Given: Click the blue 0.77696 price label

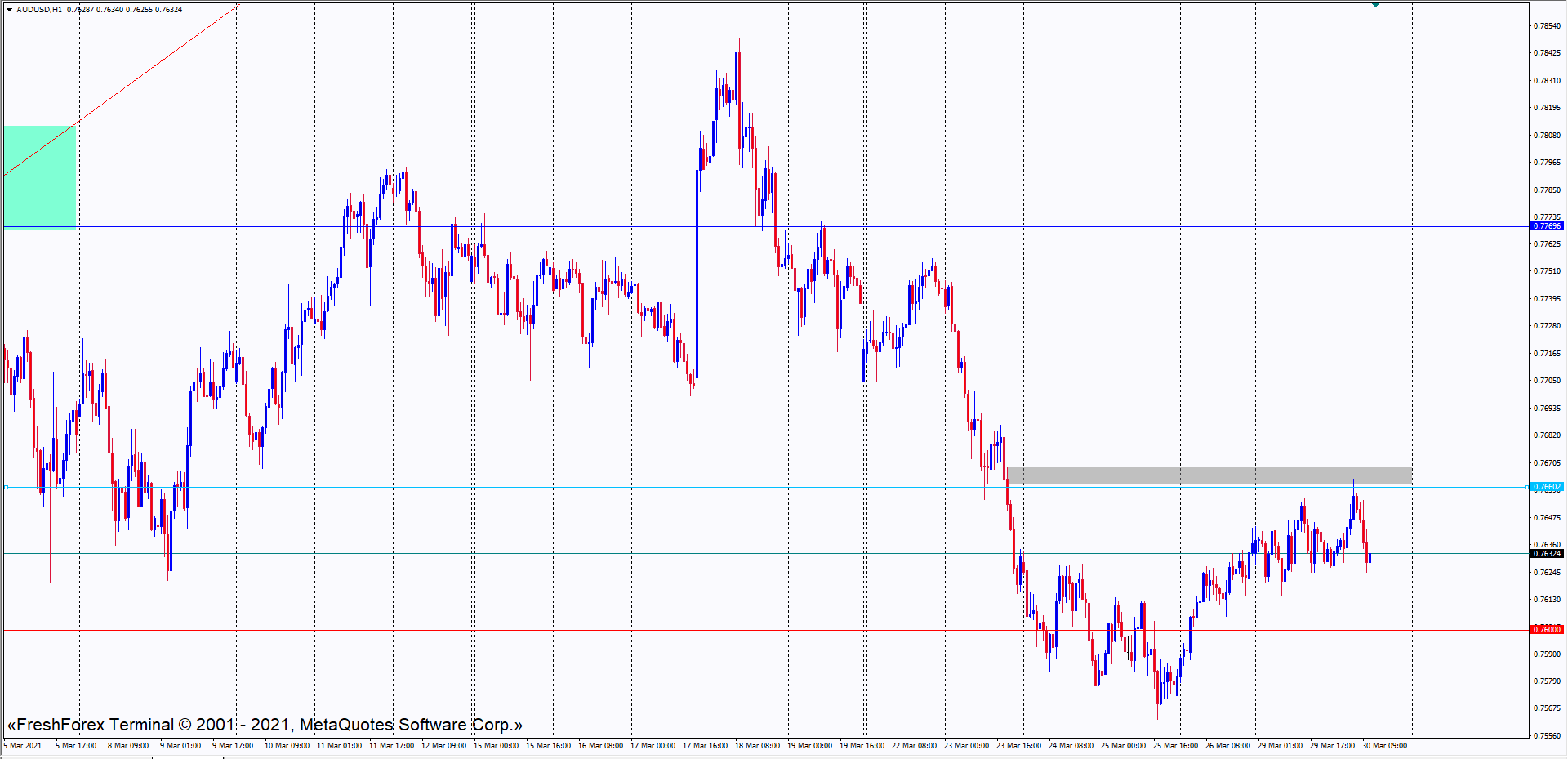Looking at the screenshot, I should (1546, 226).
